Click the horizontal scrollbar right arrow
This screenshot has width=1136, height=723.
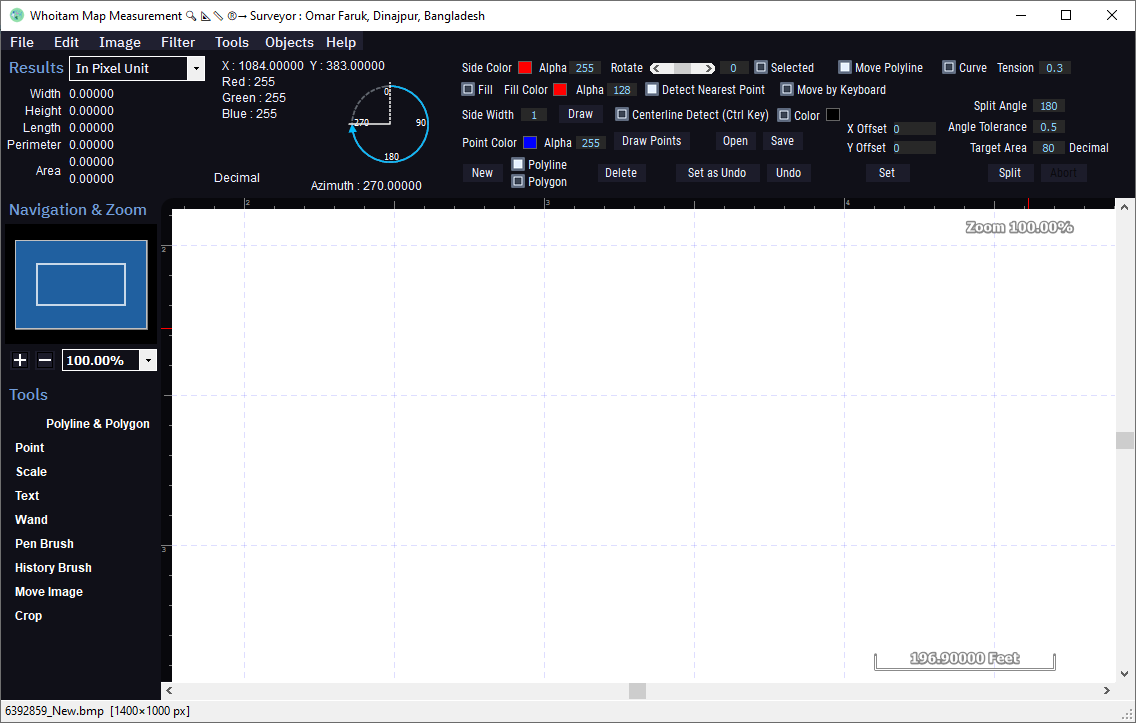1107,691
